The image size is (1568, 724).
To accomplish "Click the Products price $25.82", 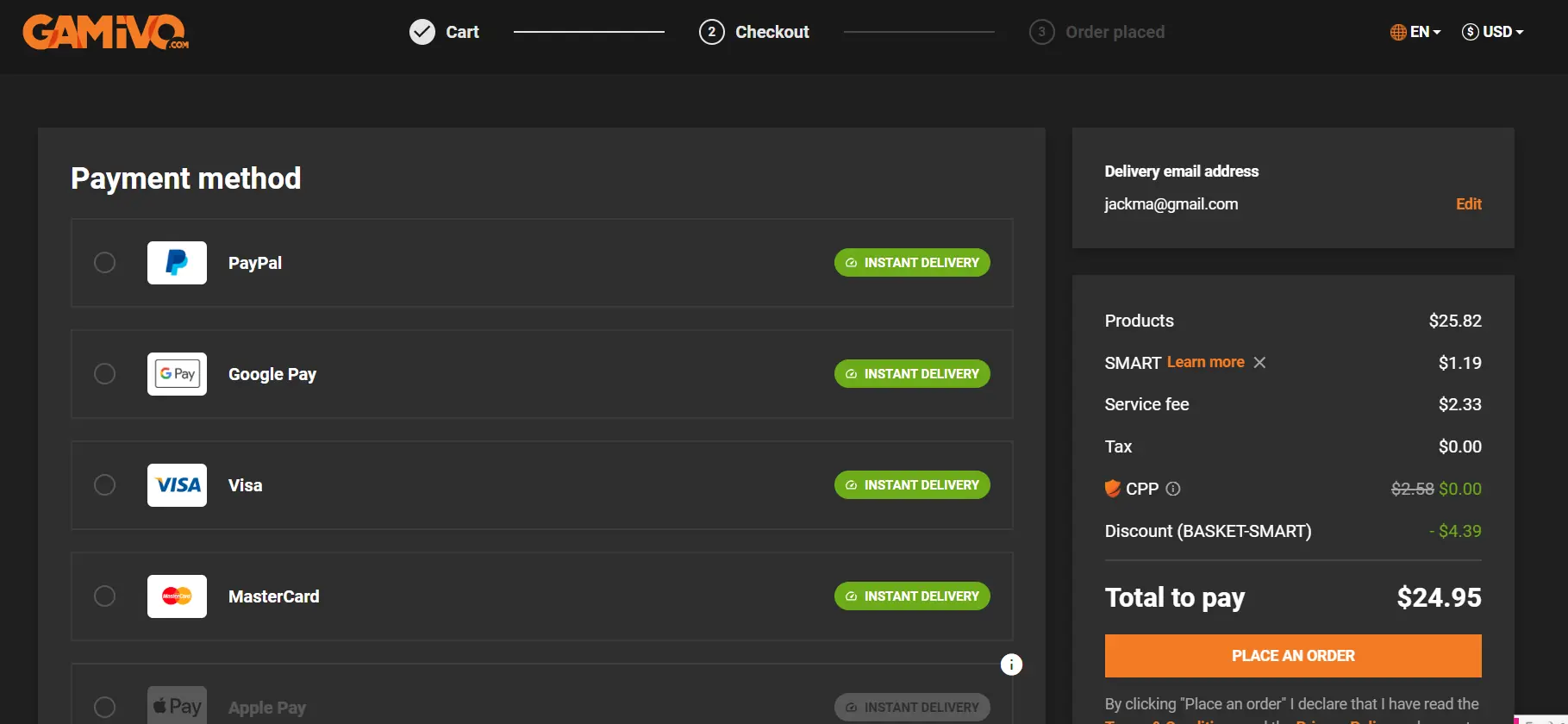I will click(x=1455, y=321).
